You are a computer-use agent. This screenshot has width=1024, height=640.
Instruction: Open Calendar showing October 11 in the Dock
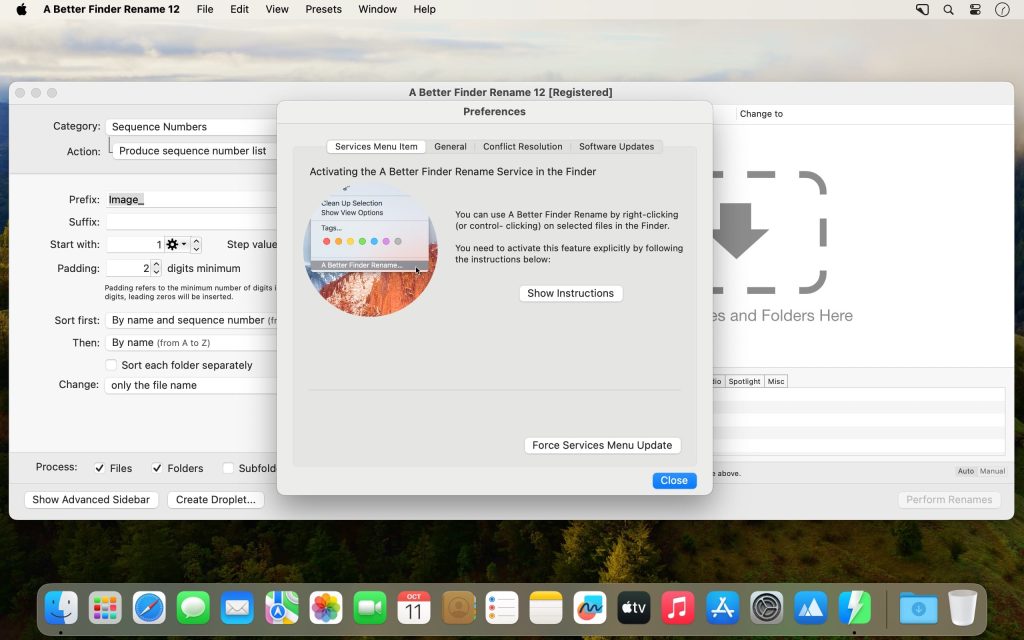(413, 606)
